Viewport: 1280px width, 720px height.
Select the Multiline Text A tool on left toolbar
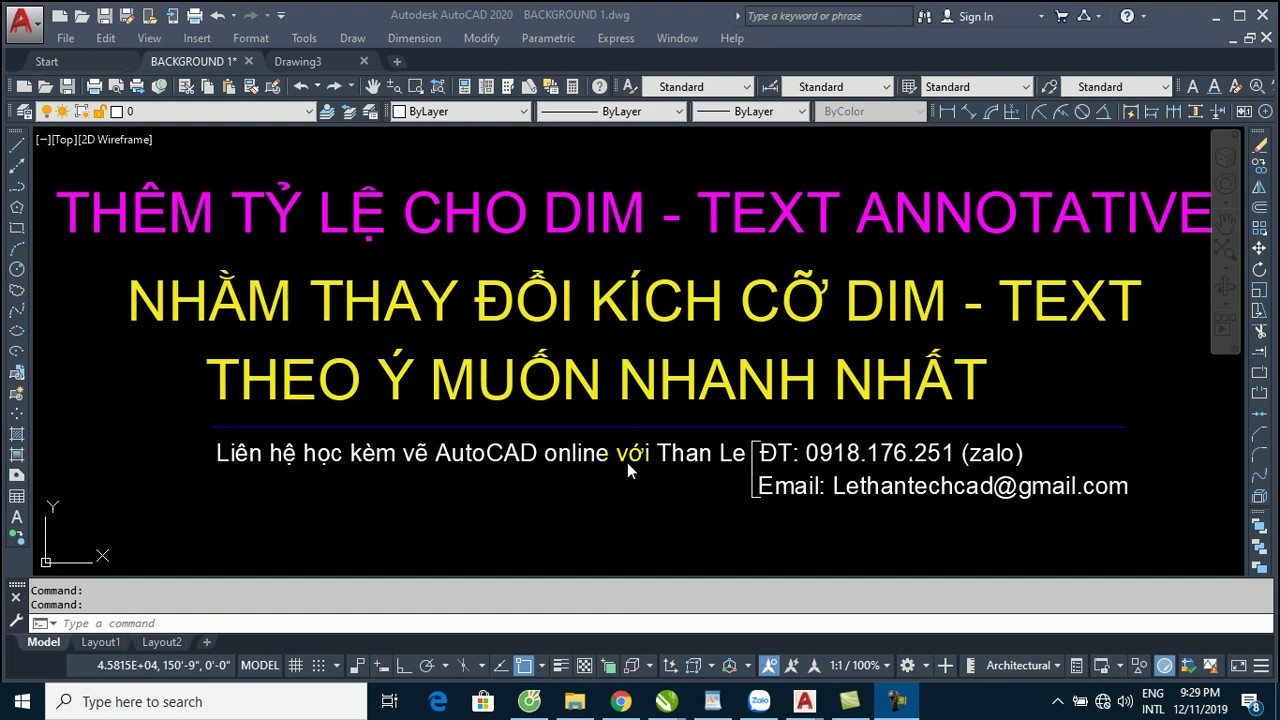[17, 517]
